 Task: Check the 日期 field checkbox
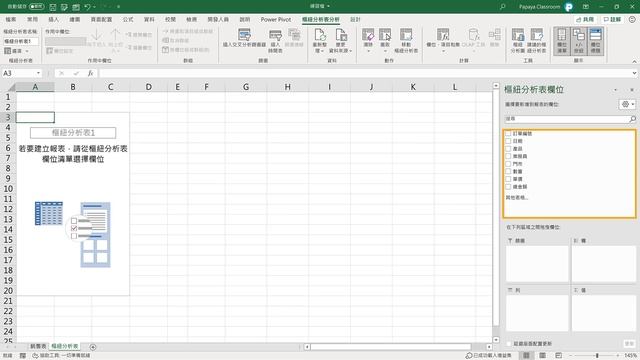[508, 141]
